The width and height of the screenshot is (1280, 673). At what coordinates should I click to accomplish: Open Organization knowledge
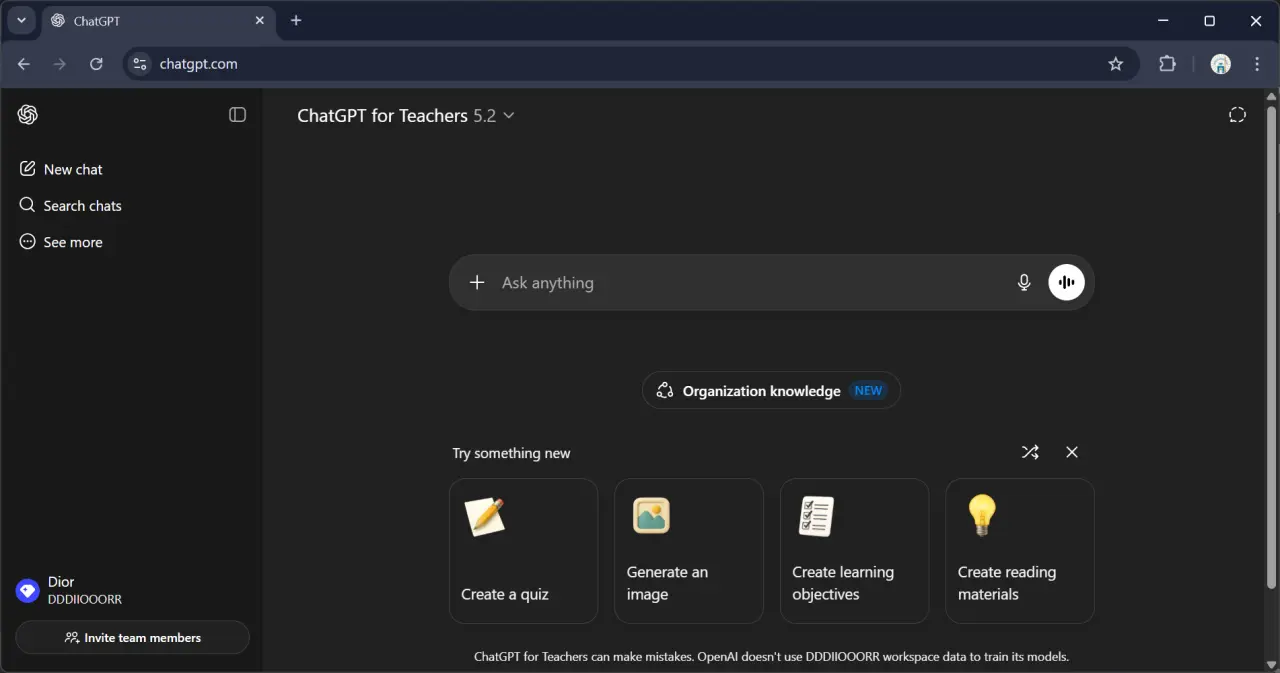771,391
